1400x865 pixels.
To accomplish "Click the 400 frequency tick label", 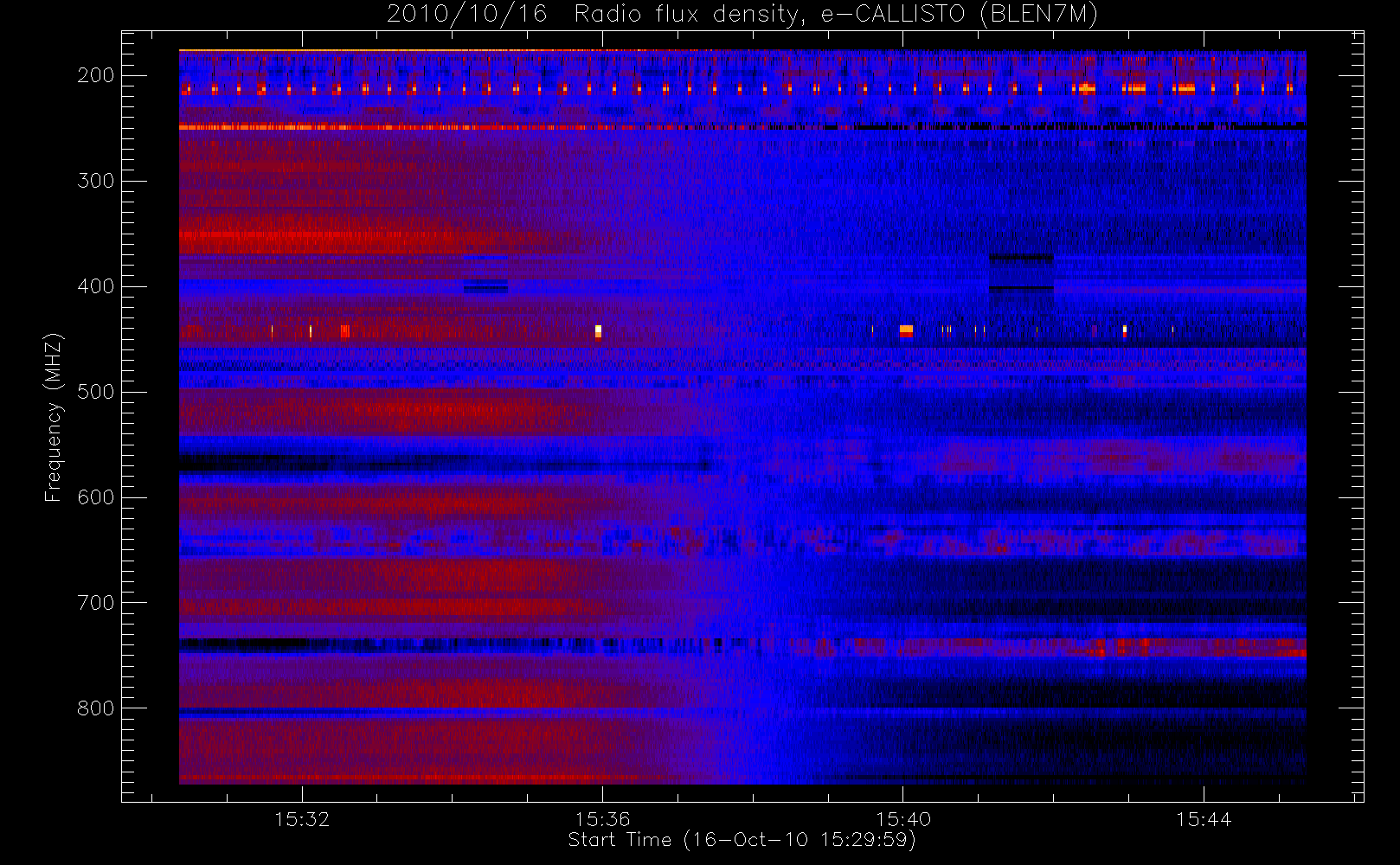I will coord(96,286).
